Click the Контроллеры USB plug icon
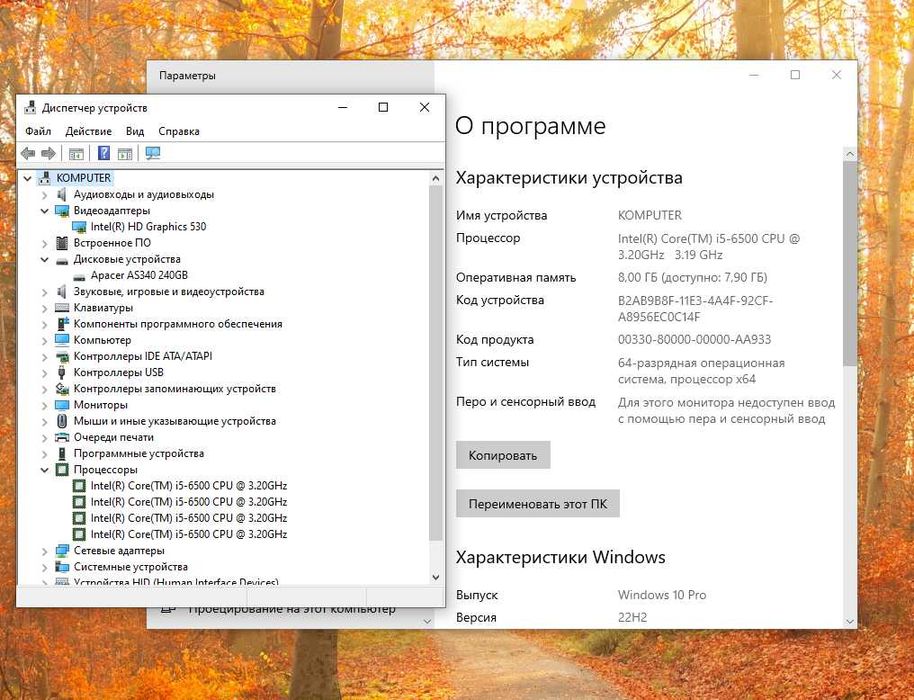The width and height of the screenshot is (914, 700). click(62, 372)
